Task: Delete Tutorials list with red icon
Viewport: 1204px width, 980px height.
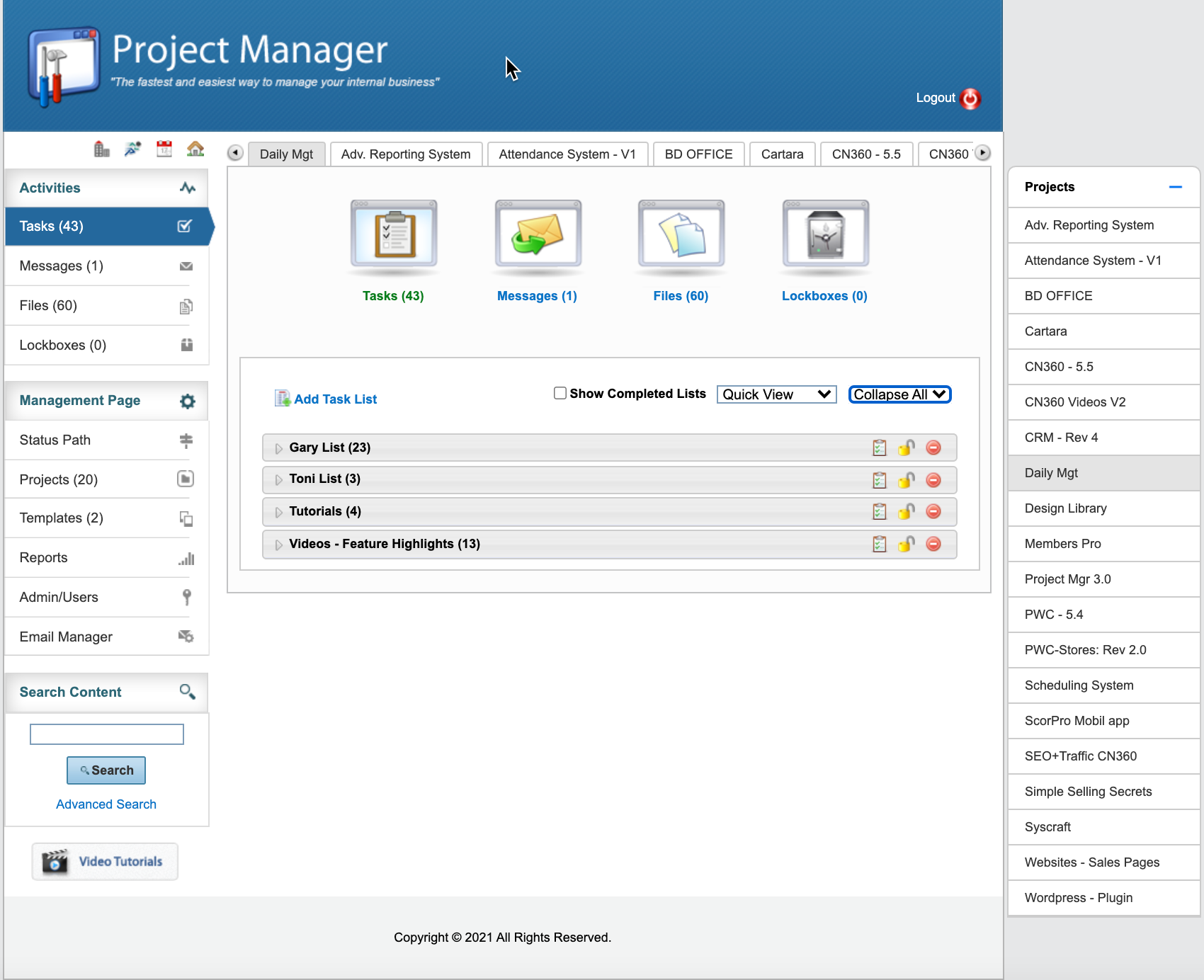Action: [x=933, y=511]
